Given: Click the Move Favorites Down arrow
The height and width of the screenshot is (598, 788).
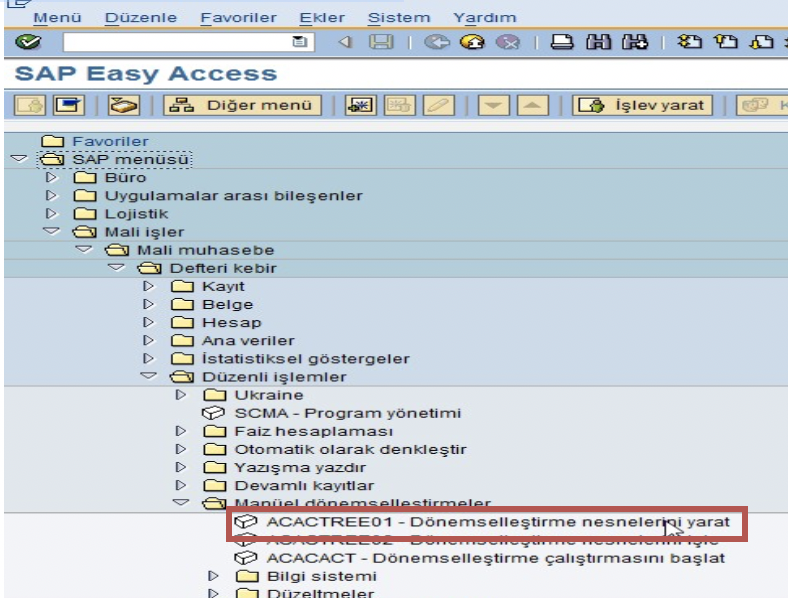Looking at the screenshot, I should coord(494,106).
